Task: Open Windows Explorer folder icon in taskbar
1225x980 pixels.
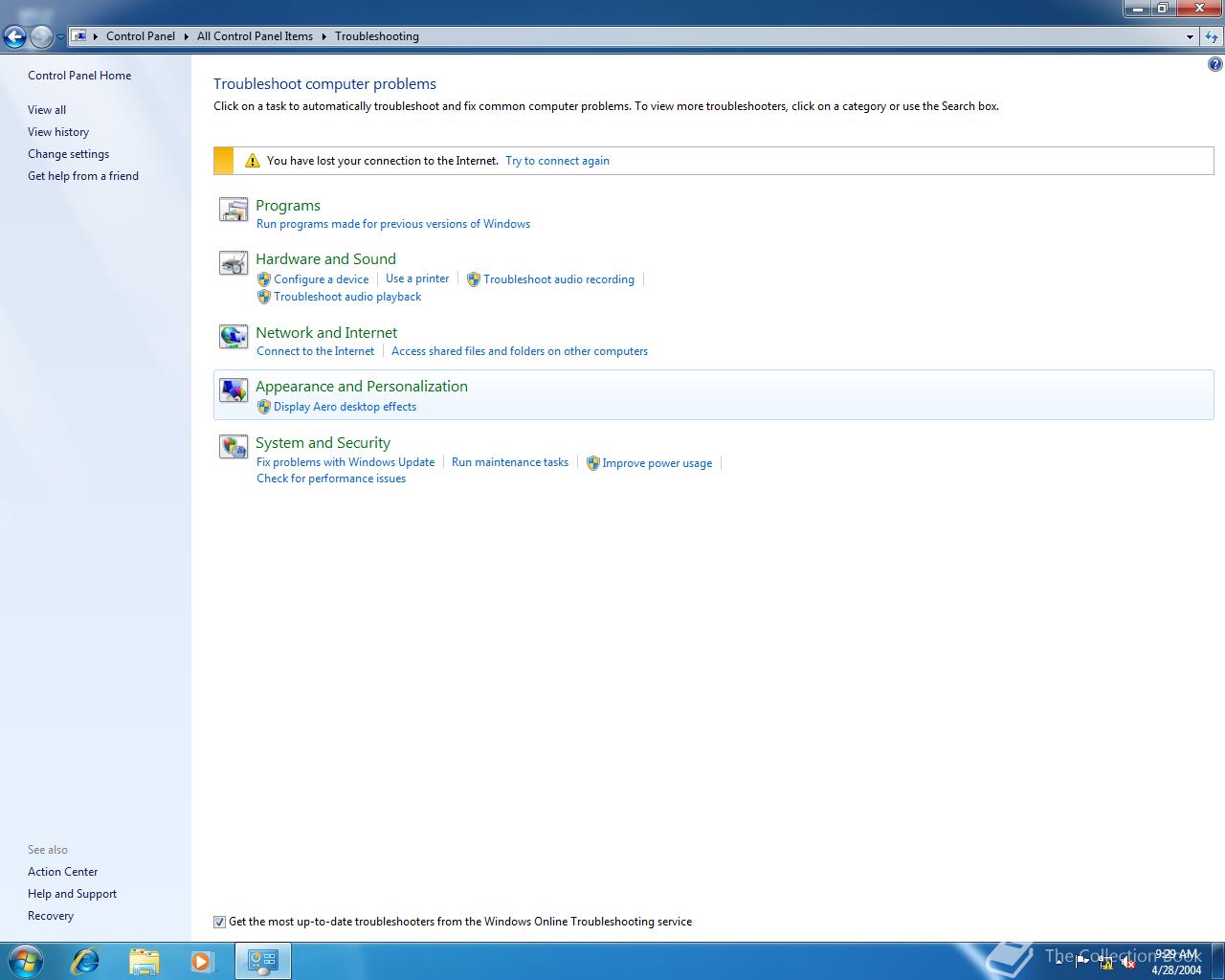Action: coord(144,960)
